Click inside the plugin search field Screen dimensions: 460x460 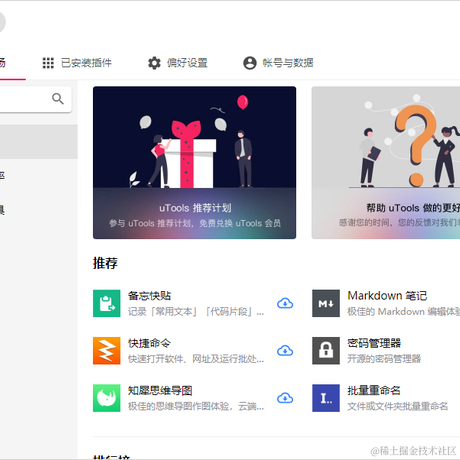click(35, 99)
